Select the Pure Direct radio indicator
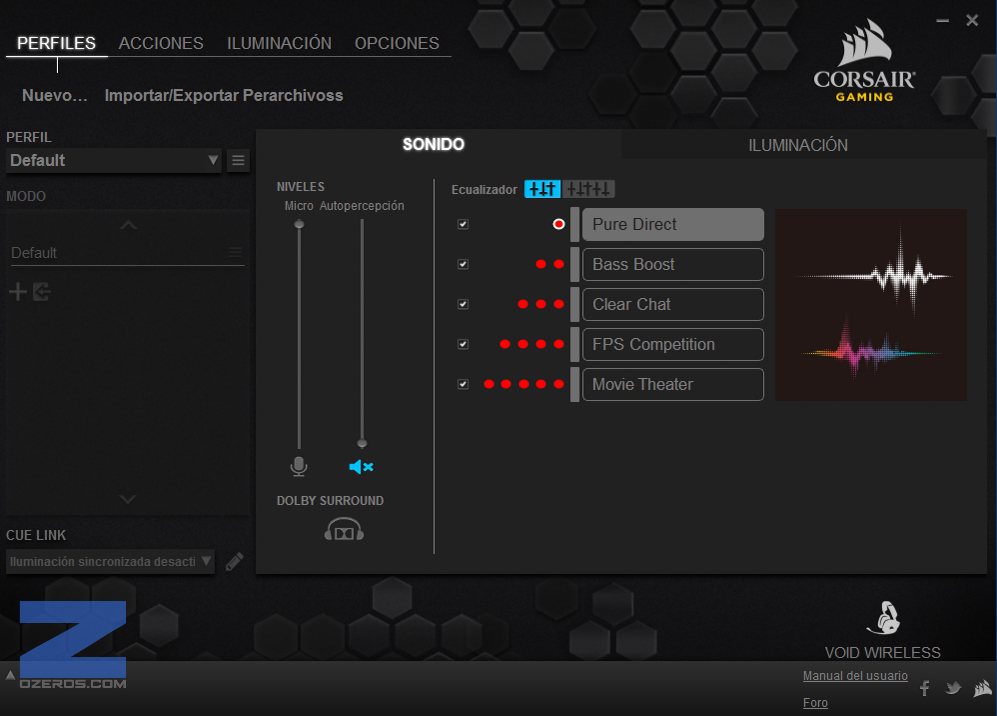This screenshot has height=716, width=997. point(559,224)
